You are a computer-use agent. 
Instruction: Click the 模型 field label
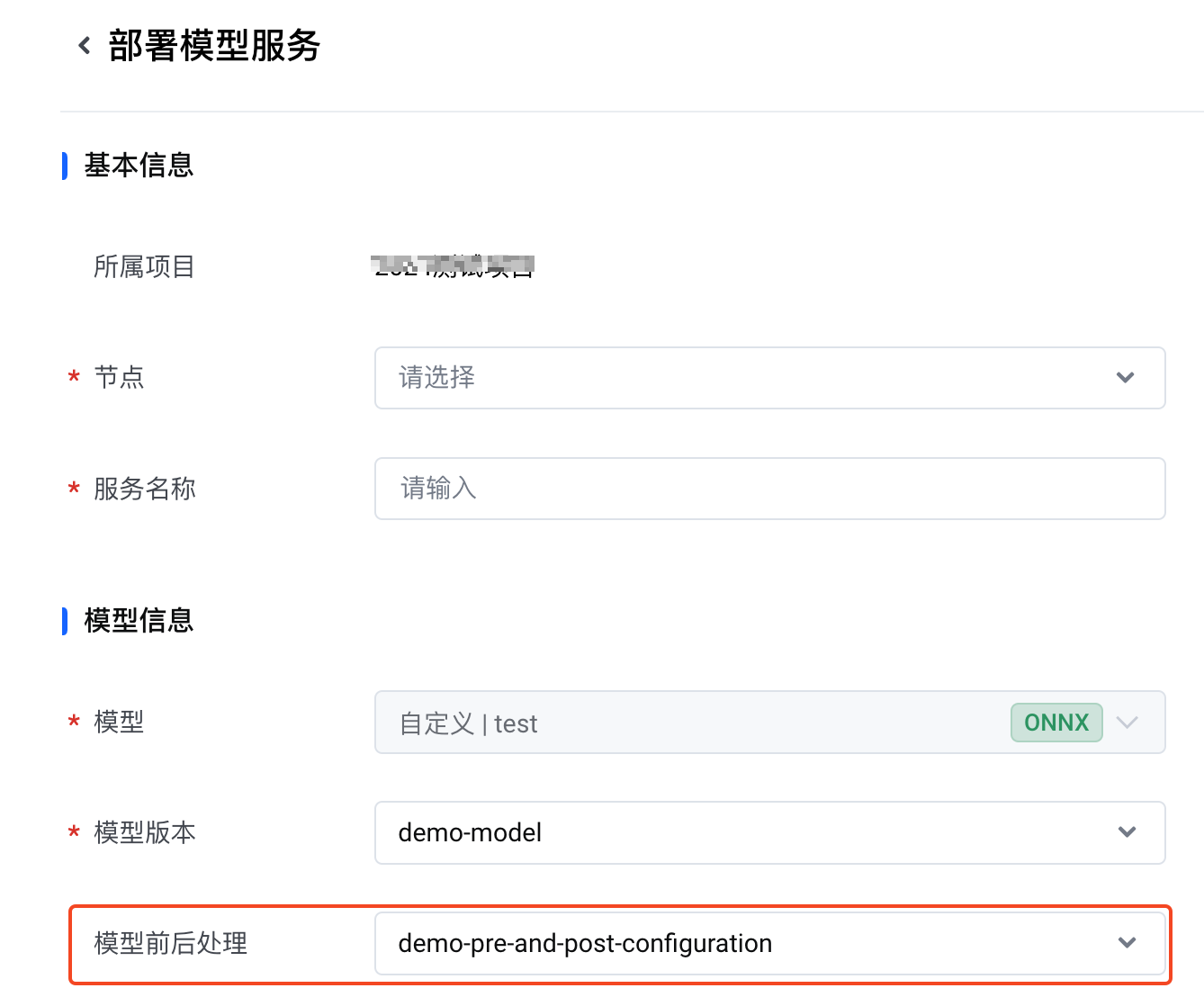click(x=119, y=722)
